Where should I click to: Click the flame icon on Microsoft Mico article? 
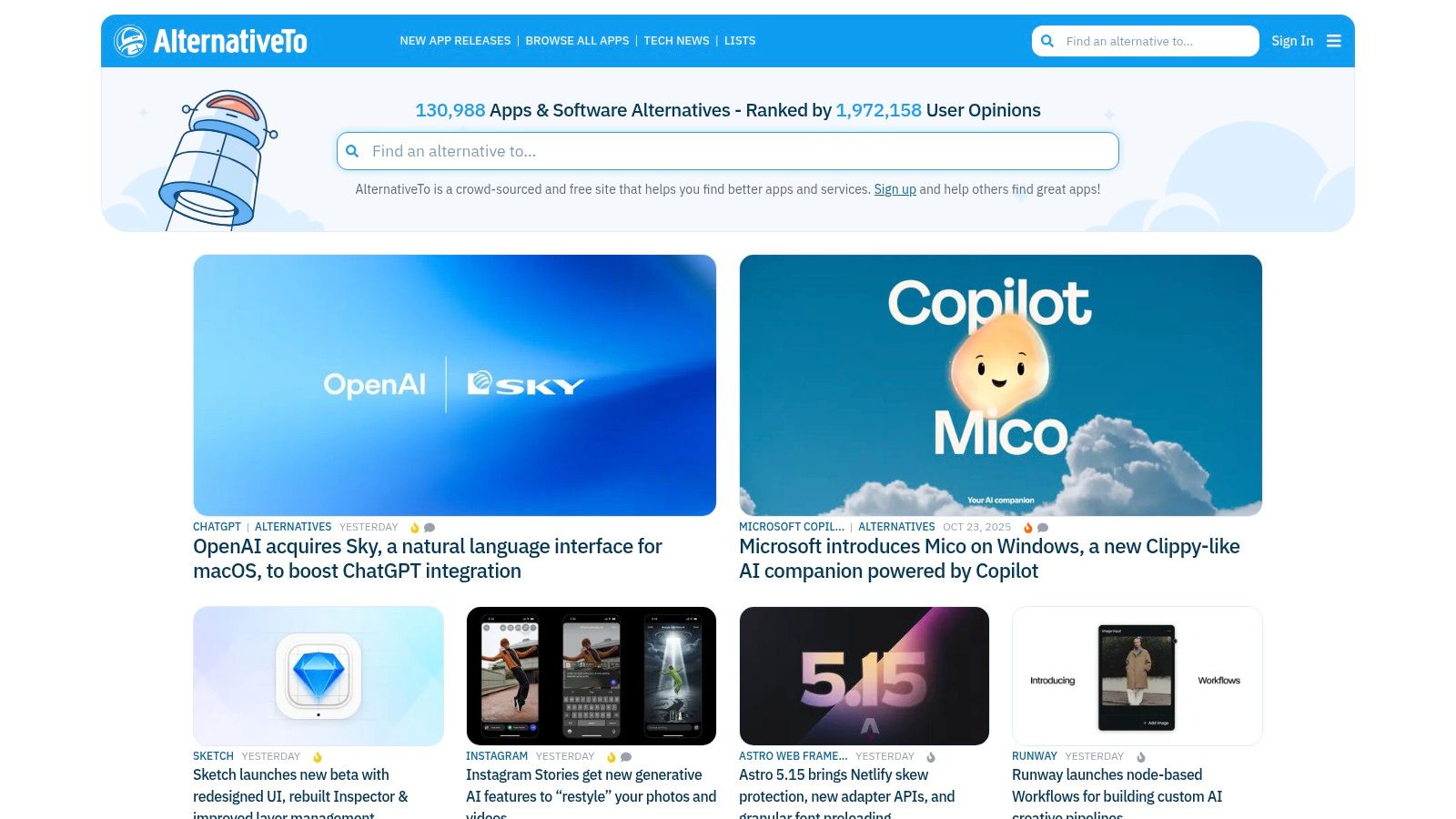[x=1028, y=528]
